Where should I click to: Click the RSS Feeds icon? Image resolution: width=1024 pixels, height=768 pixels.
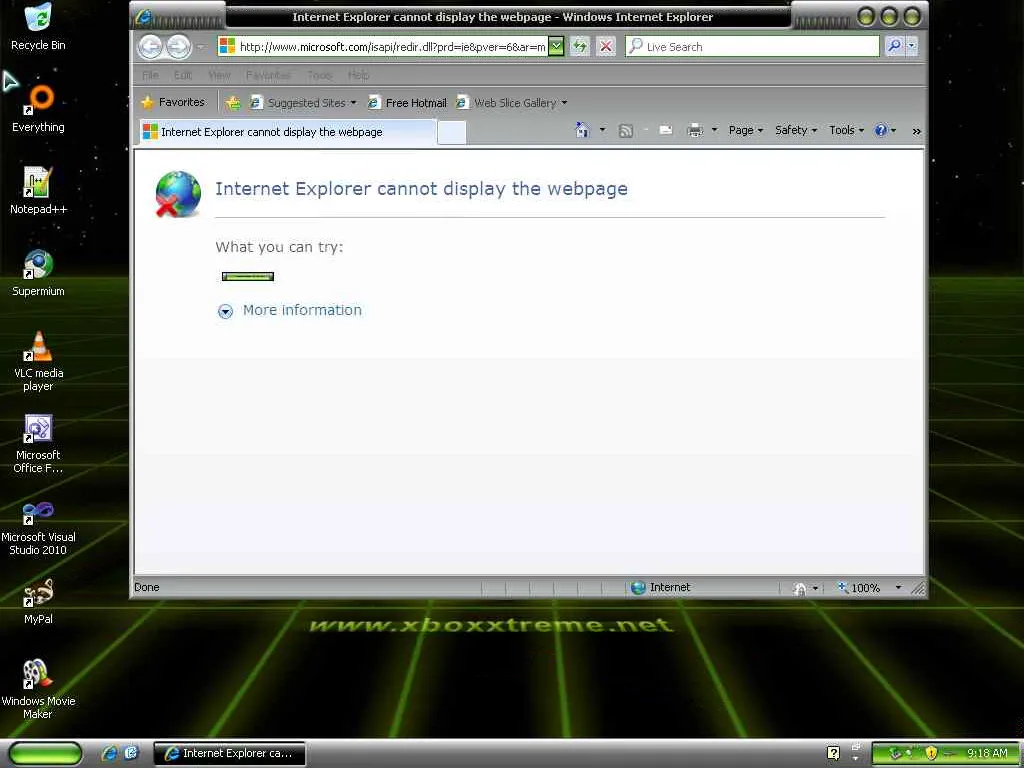626,131
